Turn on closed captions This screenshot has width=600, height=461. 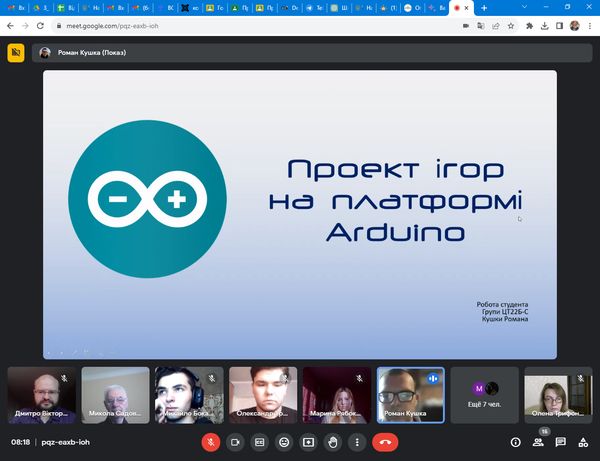[x=260, y=441]
